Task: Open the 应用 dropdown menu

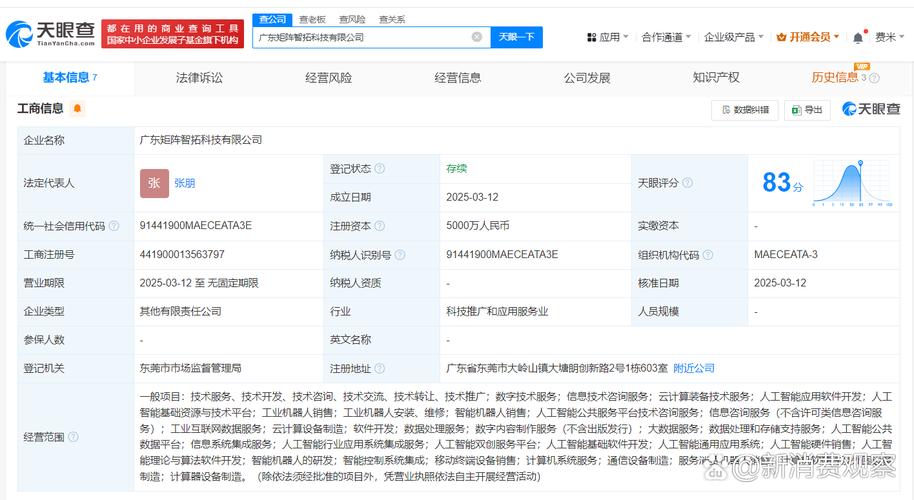Action: (x=608, y=37)
